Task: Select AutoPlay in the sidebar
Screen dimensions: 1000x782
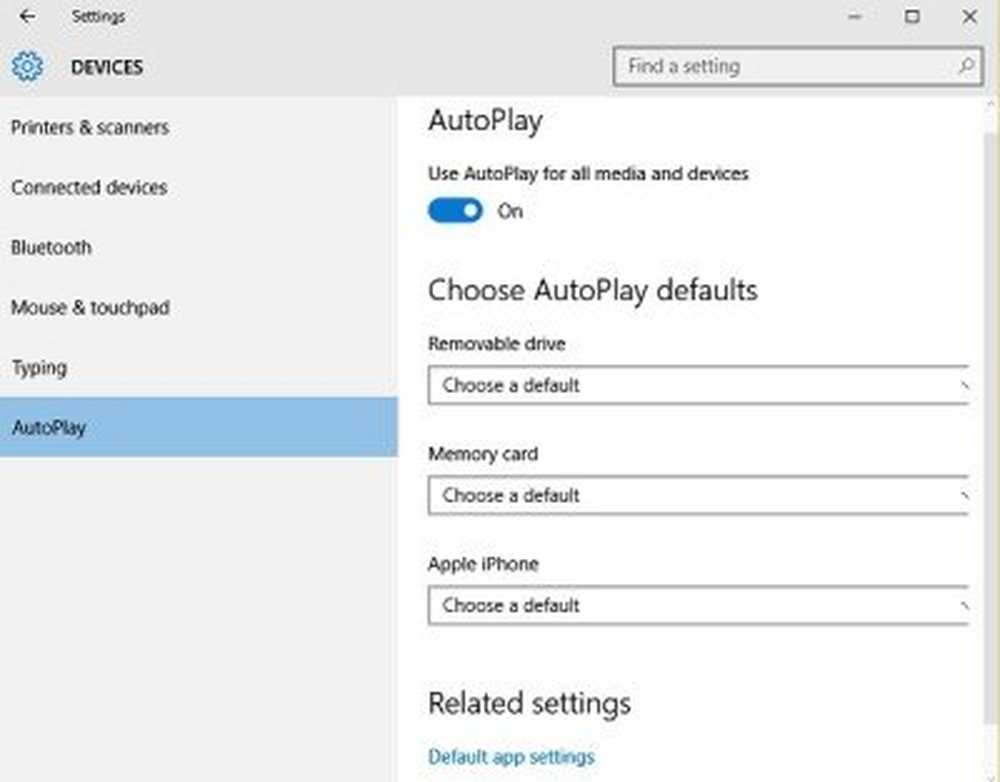Action: point(198,427)
